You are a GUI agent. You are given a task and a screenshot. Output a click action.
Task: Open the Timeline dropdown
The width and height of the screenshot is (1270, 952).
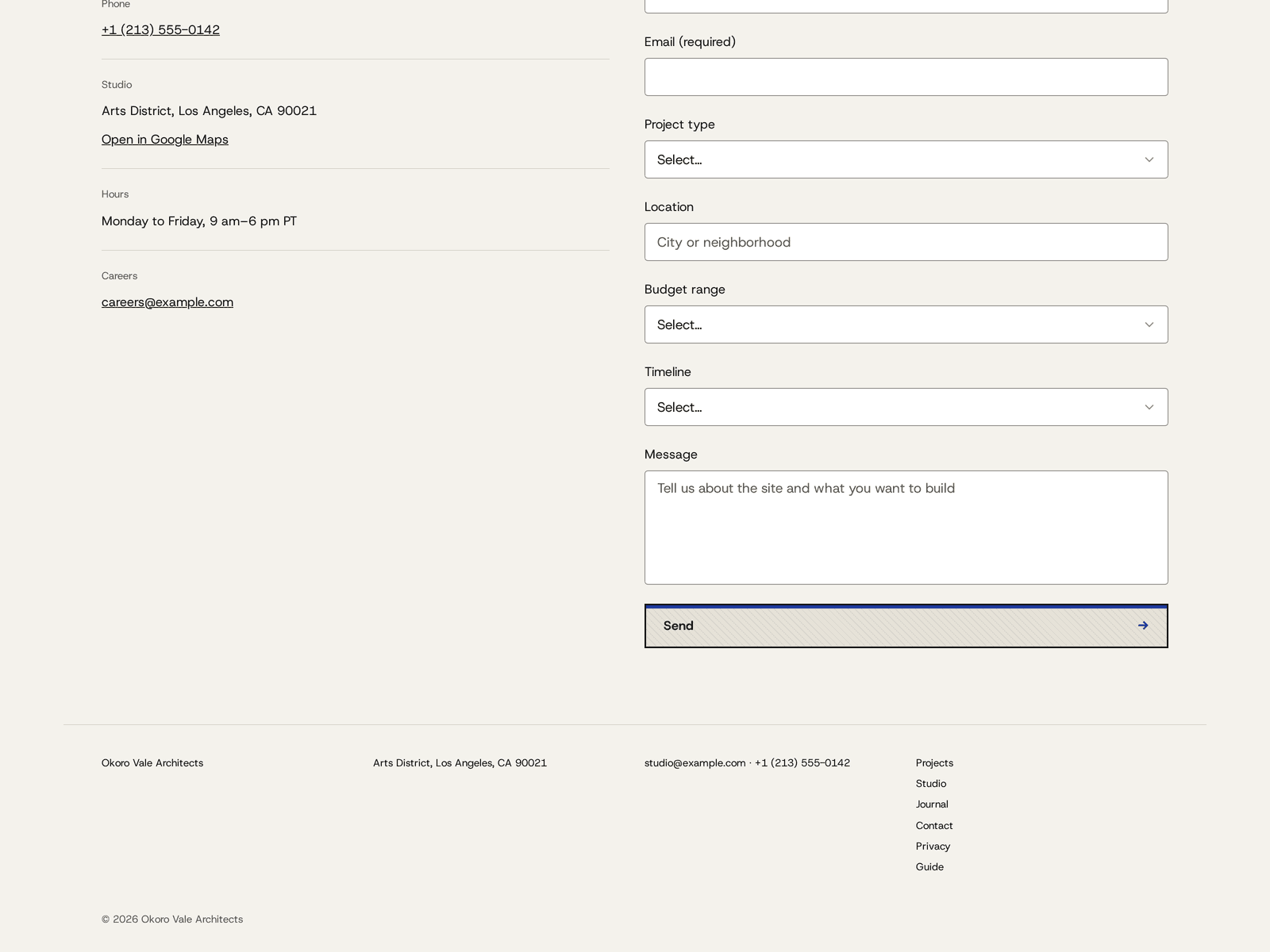906,407
